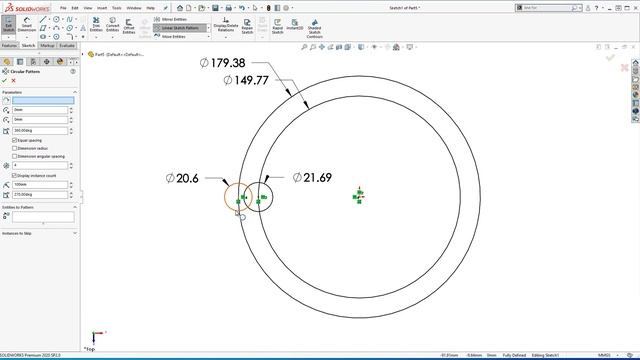
Task: Click SOLIDWORKS Resources home icon in task pane
Action: click(636, 63)
